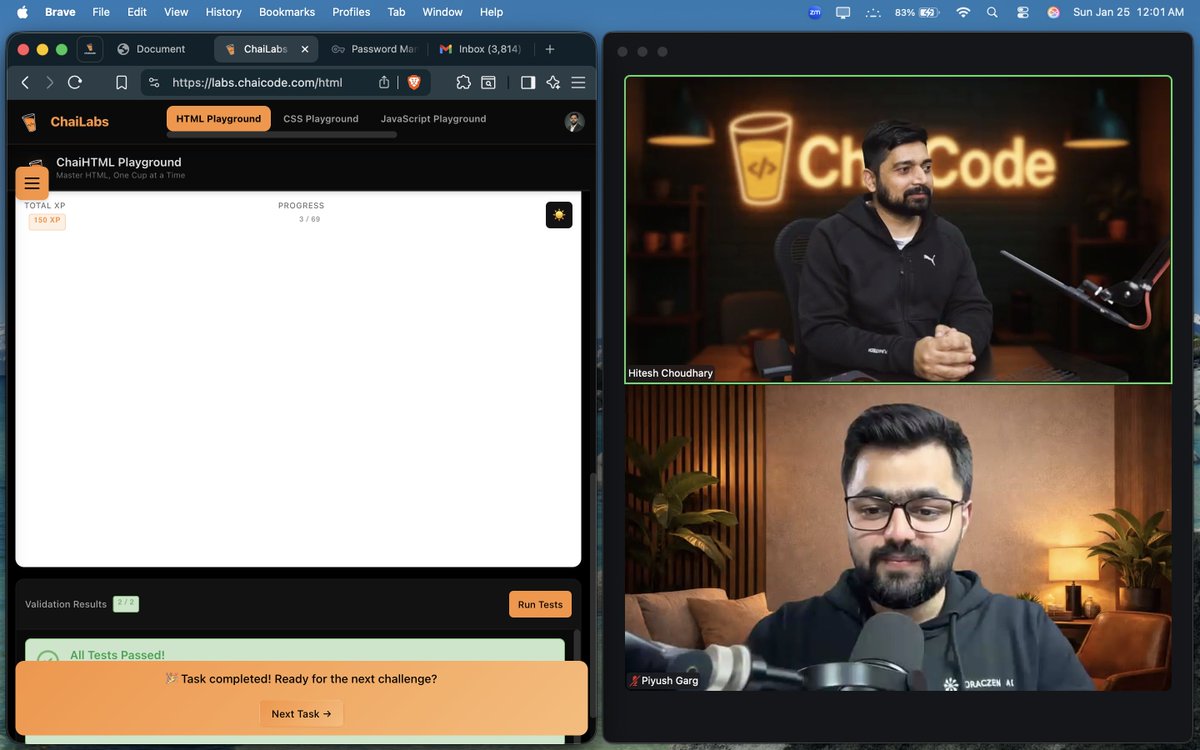Click the Next Task button
The height and width of the screenshot is (750, 1200).
[301, 714]
